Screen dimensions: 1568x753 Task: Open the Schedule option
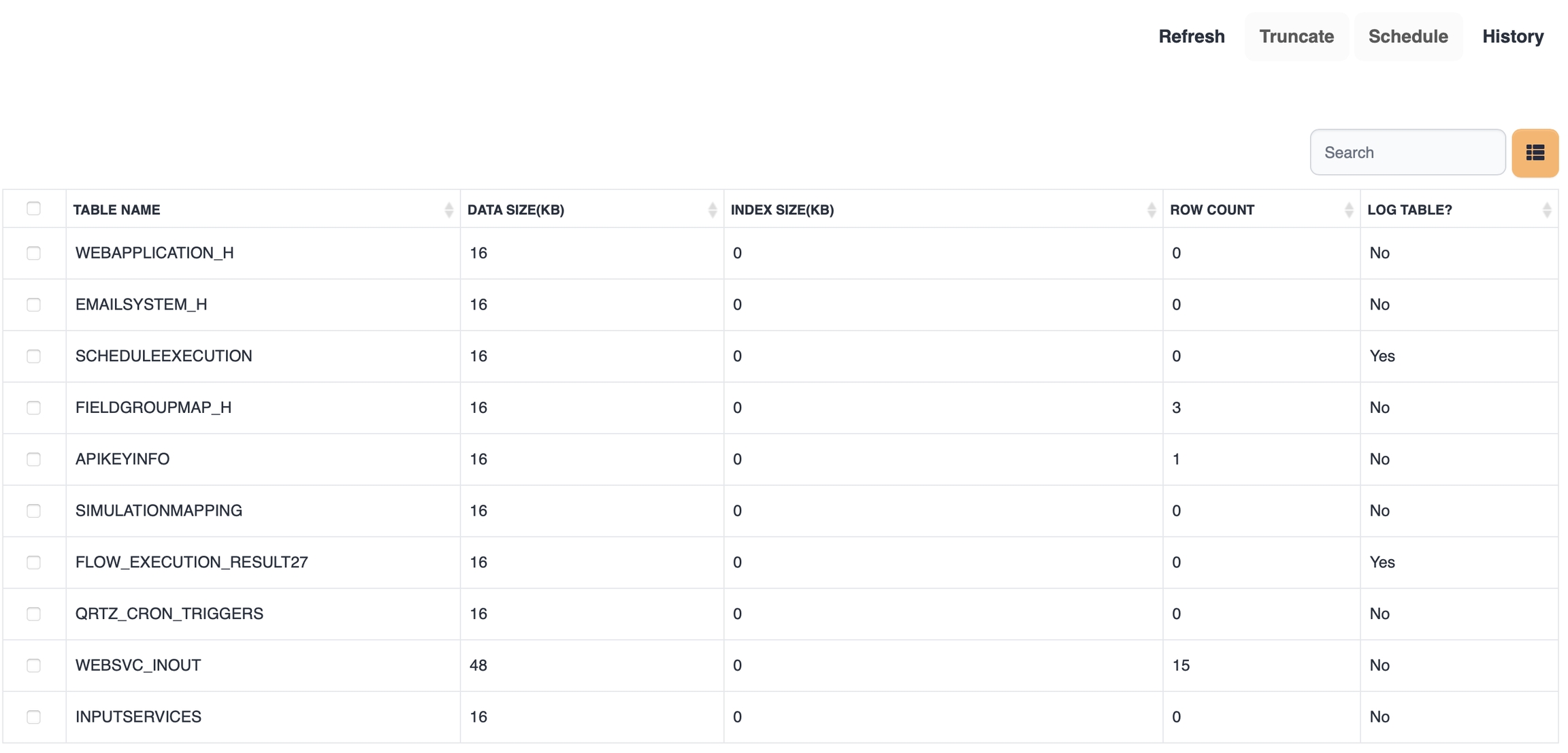tap(1407, 37)
